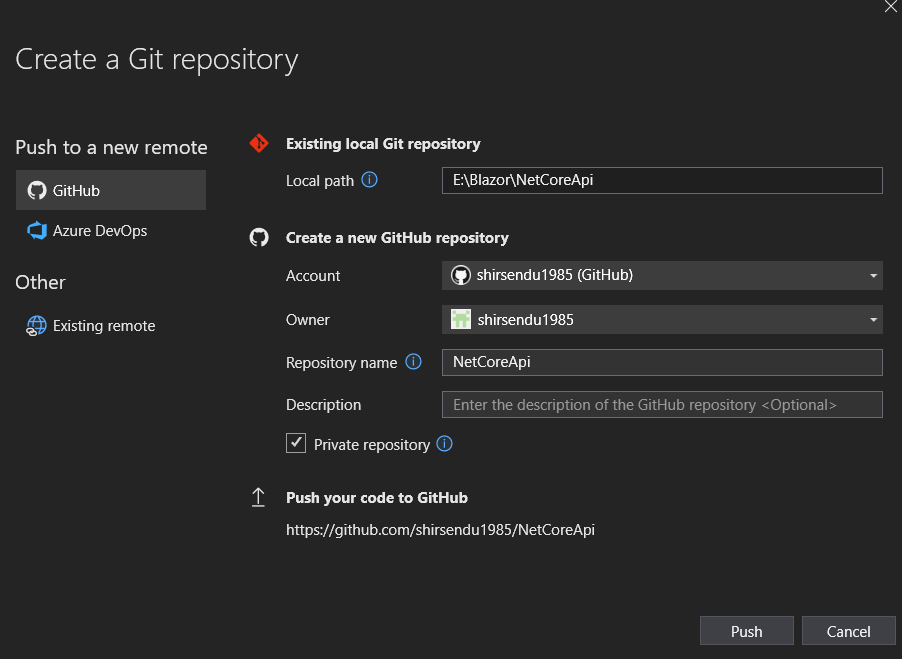The width and height of the screenshot is (902, 659).
Task: Uncheck the Private repository checkbox
Action: click(x=296, y=443)
